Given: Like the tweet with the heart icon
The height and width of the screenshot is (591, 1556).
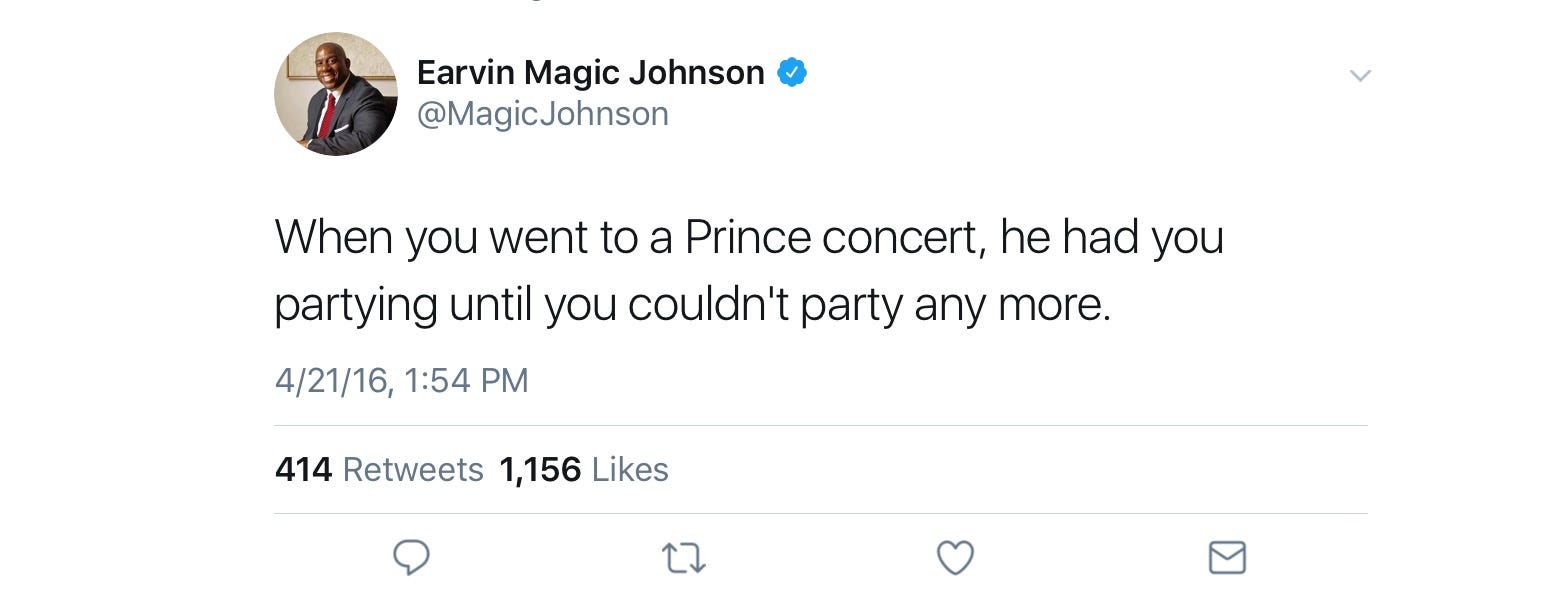Looking at the screenshot, I should pos(955,558).
